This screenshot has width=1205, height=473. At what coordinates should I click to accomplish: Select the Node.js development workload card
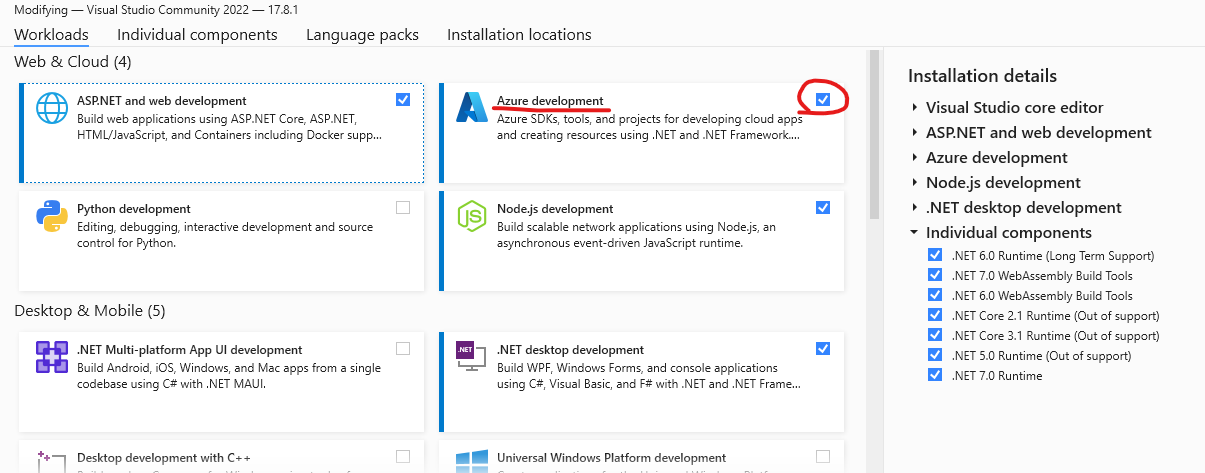641,241
